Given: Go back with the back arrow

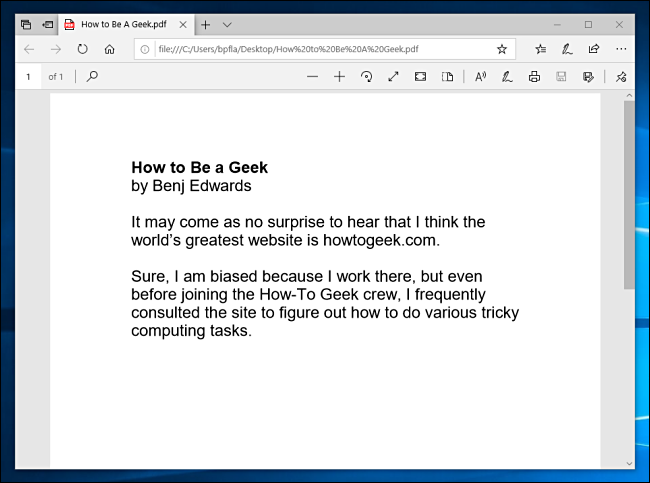Looking at the screenshot, I should point(29,49).
